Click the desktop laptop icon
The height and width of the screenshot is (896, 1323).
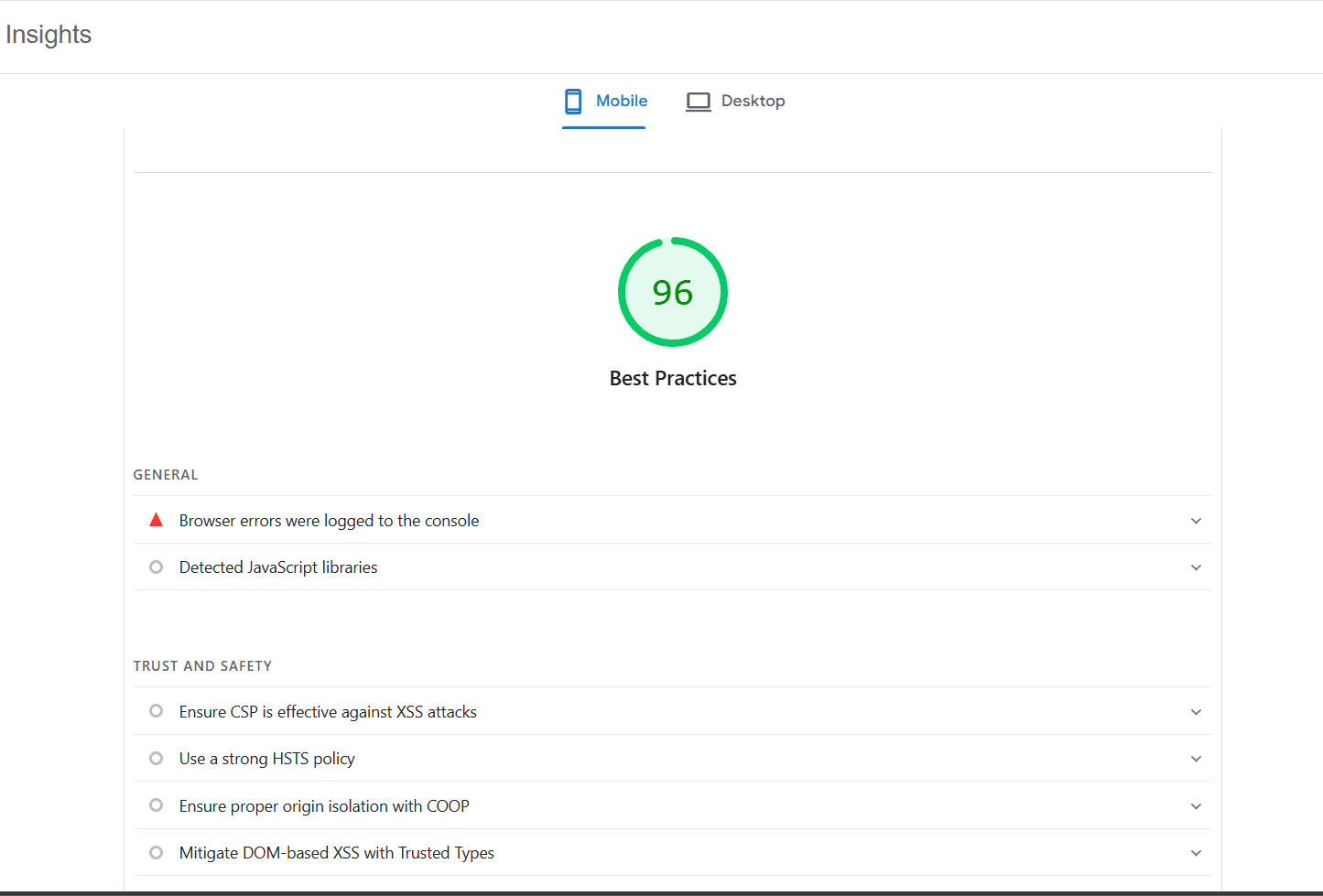tap(699, 102)
